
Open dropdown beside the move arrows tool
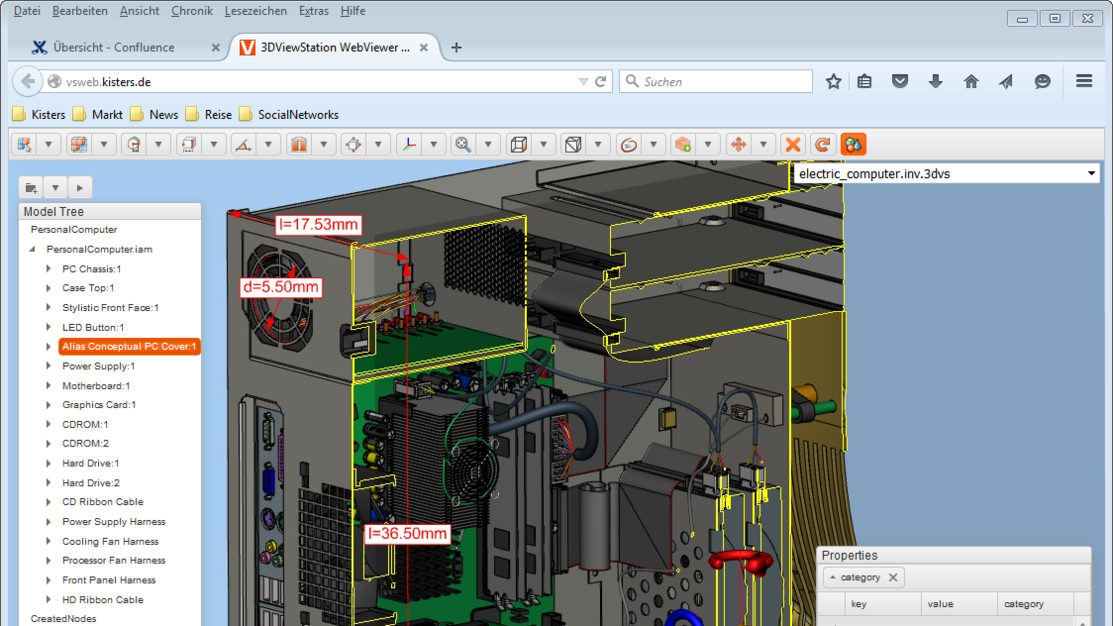point(763,145)
